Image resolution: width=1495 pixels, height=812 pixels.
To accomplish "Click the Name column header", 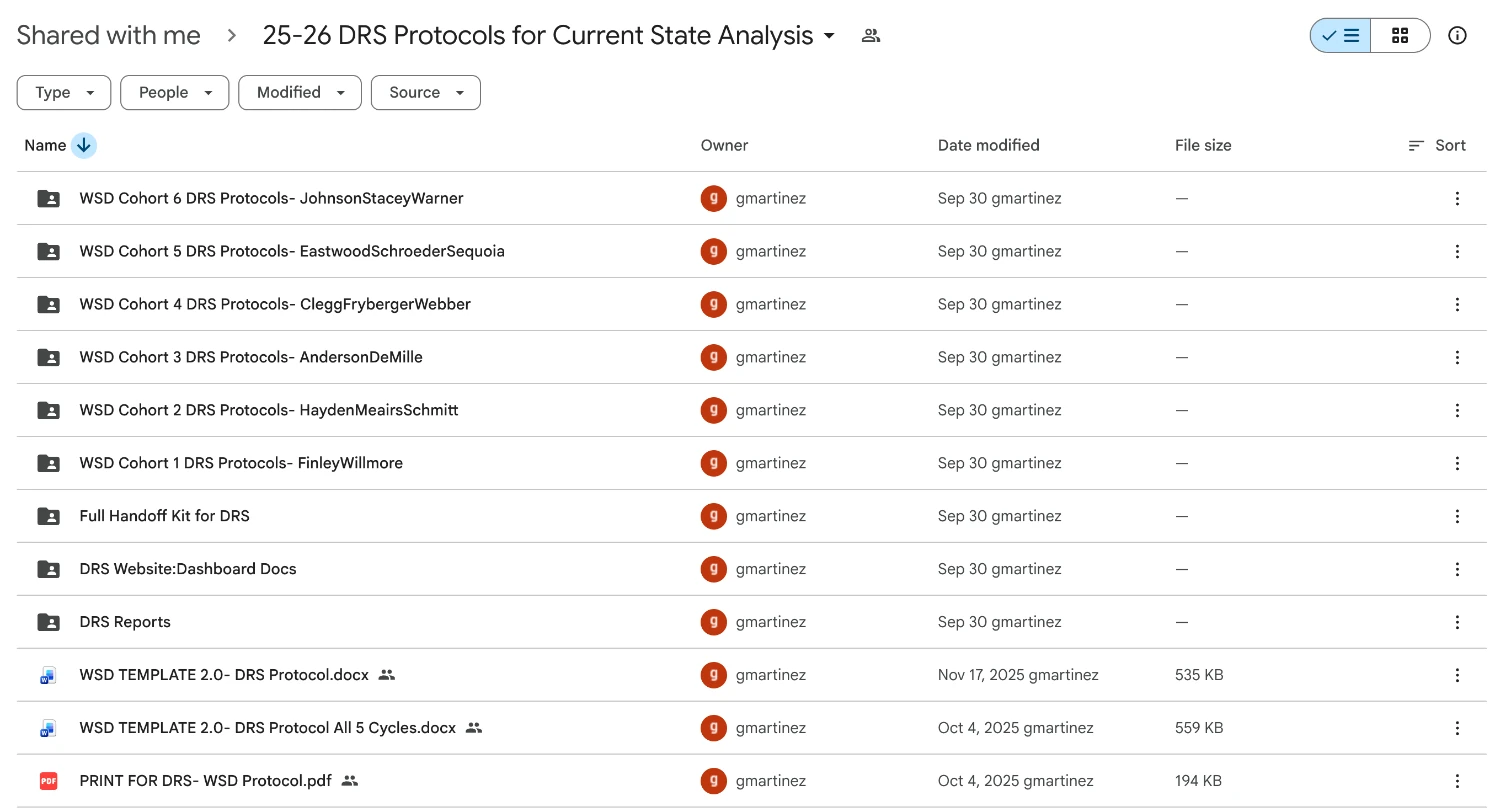I will pos(45,145).
